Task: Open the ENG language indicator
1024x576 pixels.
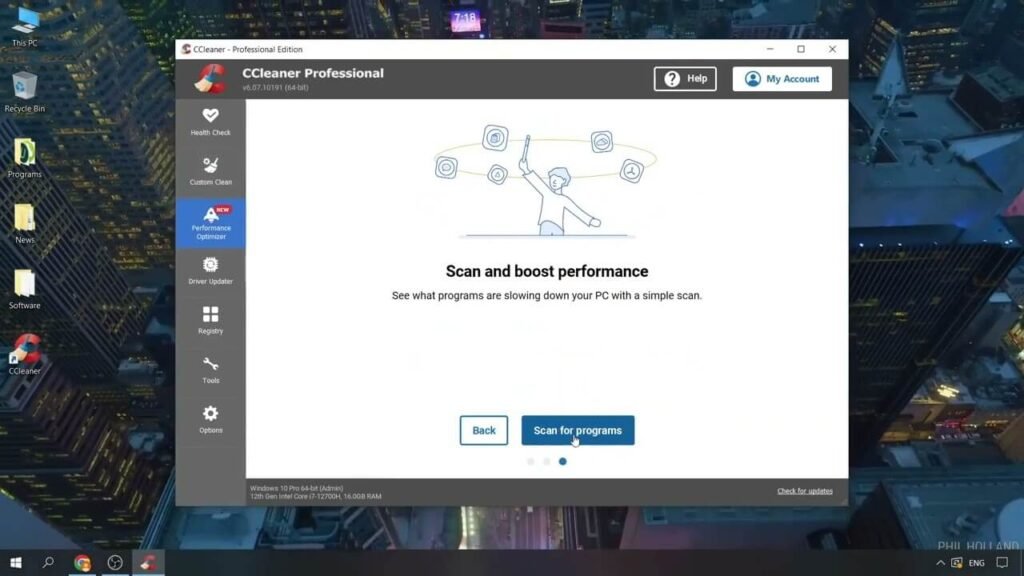Action: pos(976,563)
